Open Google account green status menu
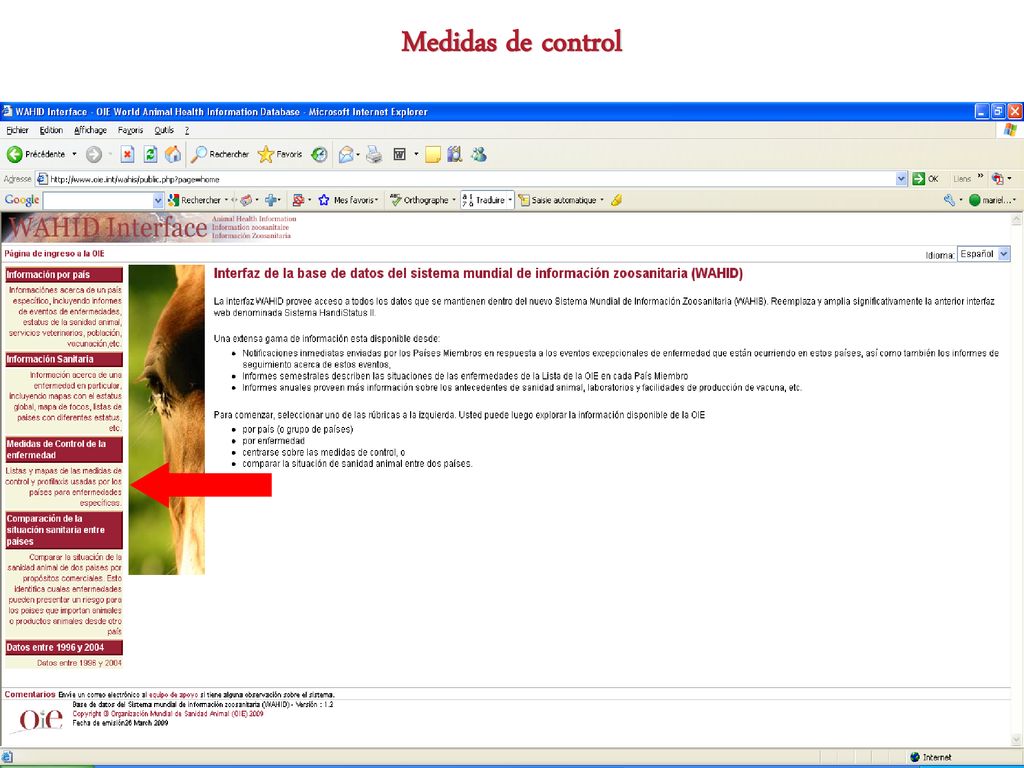The width and height of the screenshot is (1024, 768). pos(992,200)
